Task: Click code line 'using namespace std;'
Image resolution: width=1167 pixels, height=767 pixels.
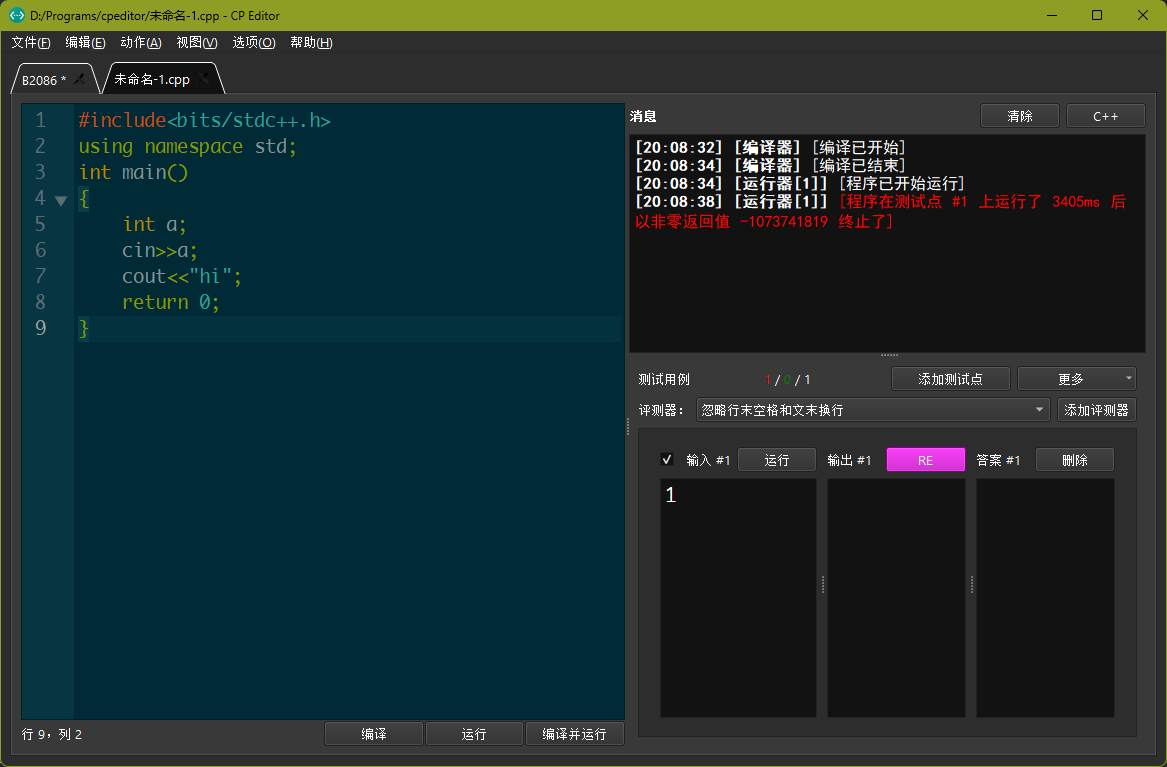Action: pyautogui.click(x=188, y=146)
